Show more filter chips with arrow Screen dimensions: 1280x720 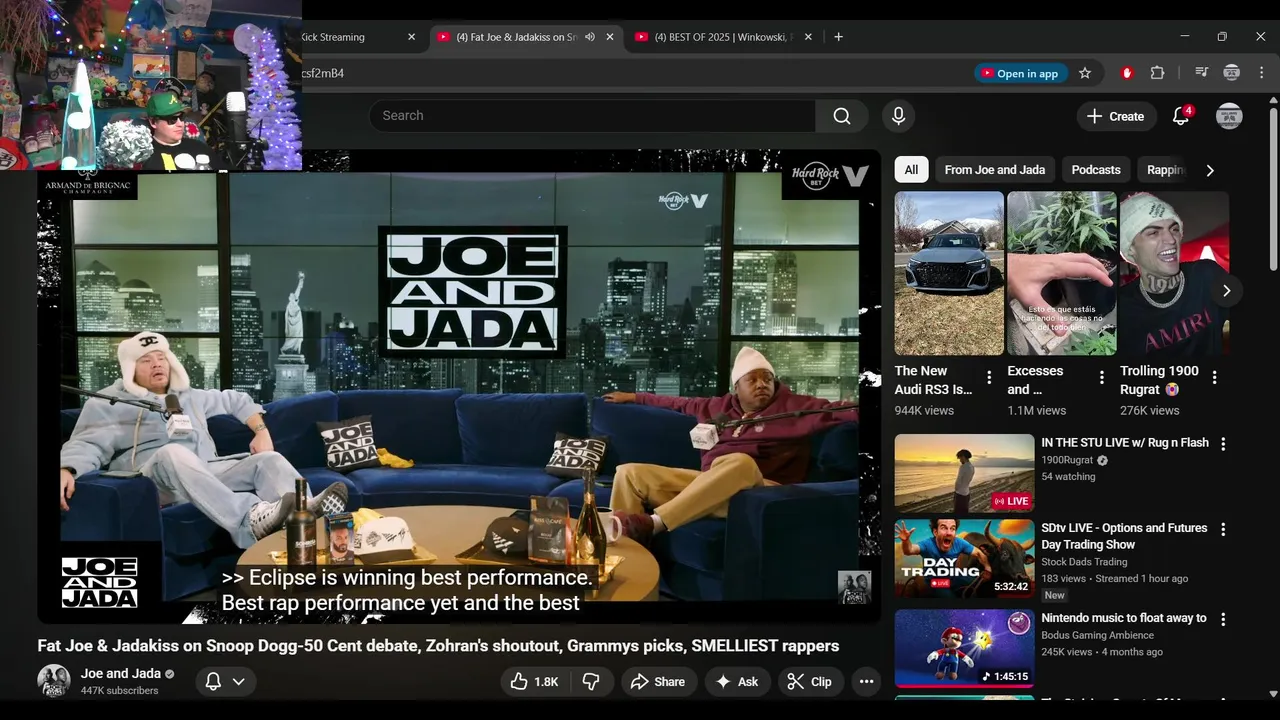(1210, 170)
